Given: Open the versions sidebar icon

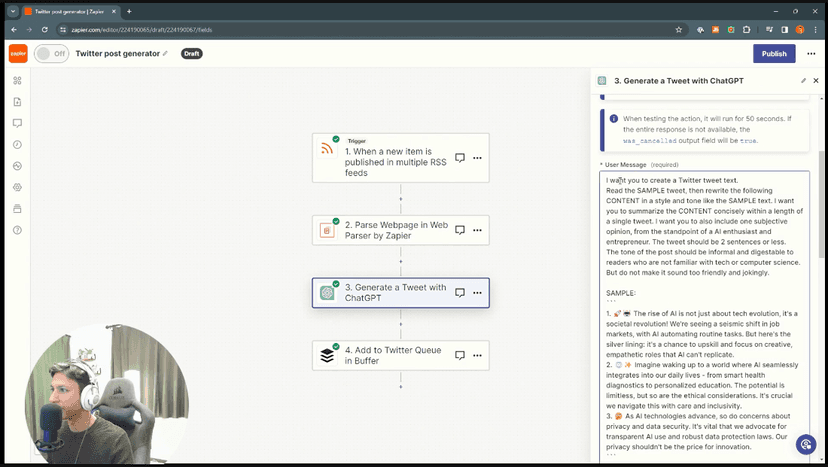Looking at the screenshot, I should 17,209.
